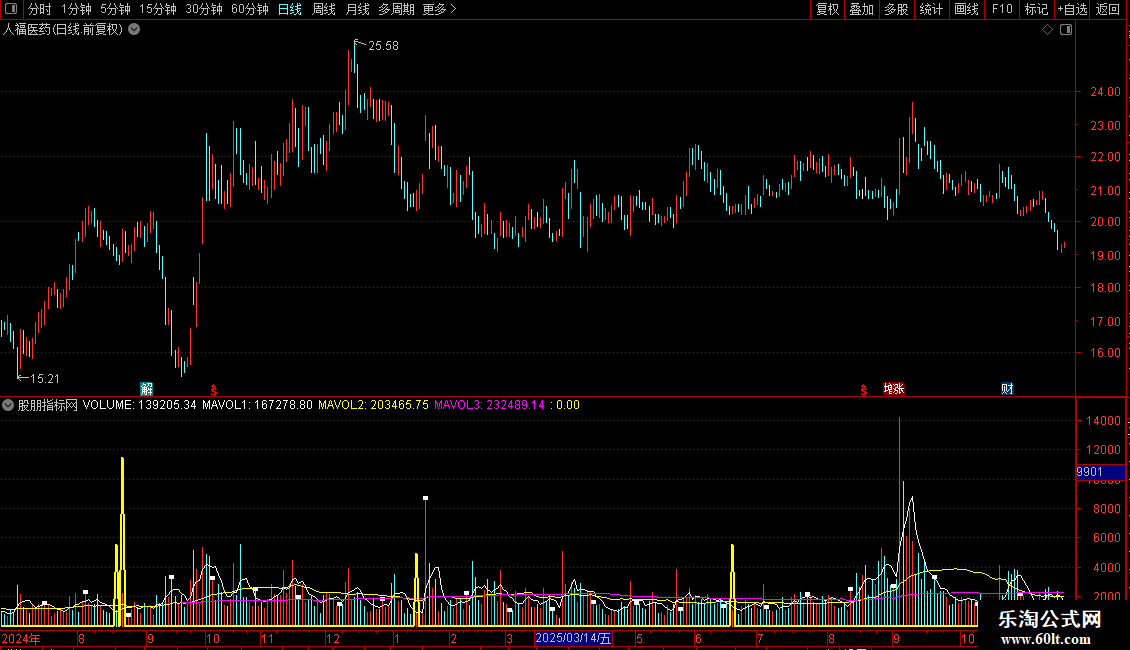Image resolution: width=1130 pixels, height=650 pixels.
Task: Open the 画线 drawing tools
Action: click(x=966, y=9)
